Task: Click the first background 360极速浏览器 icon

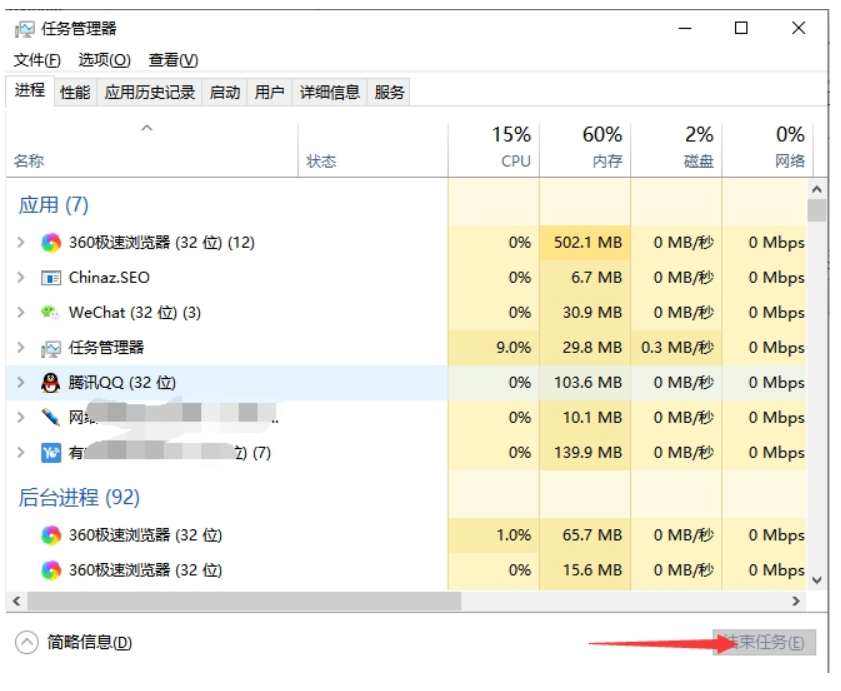Action: click(51, 536)
